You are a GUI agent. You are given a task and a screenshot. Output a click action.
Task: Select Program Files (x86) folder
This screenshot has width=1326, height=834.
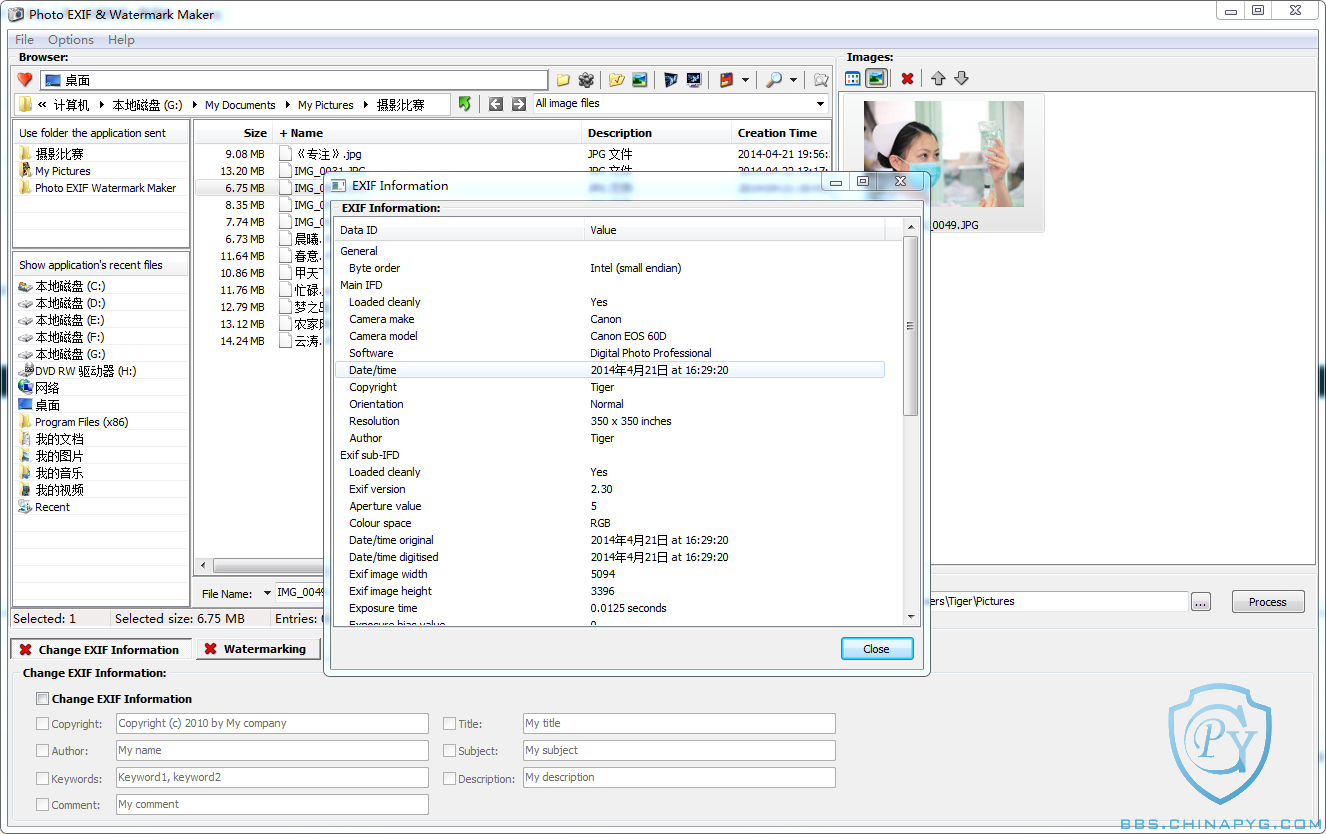pyautogui.click(x=82, y=422)
